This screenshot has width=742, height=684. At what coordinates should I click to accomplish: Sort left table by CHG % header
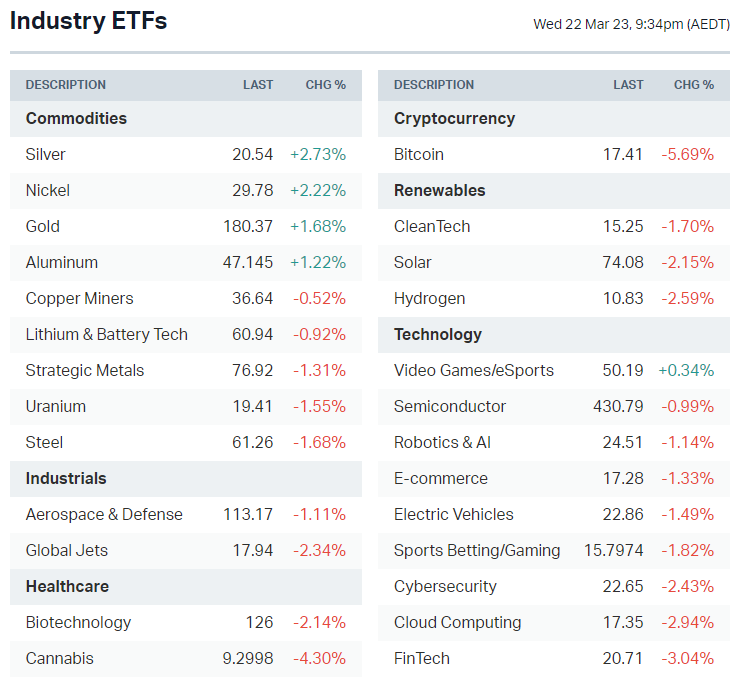(x=325, y=85)
